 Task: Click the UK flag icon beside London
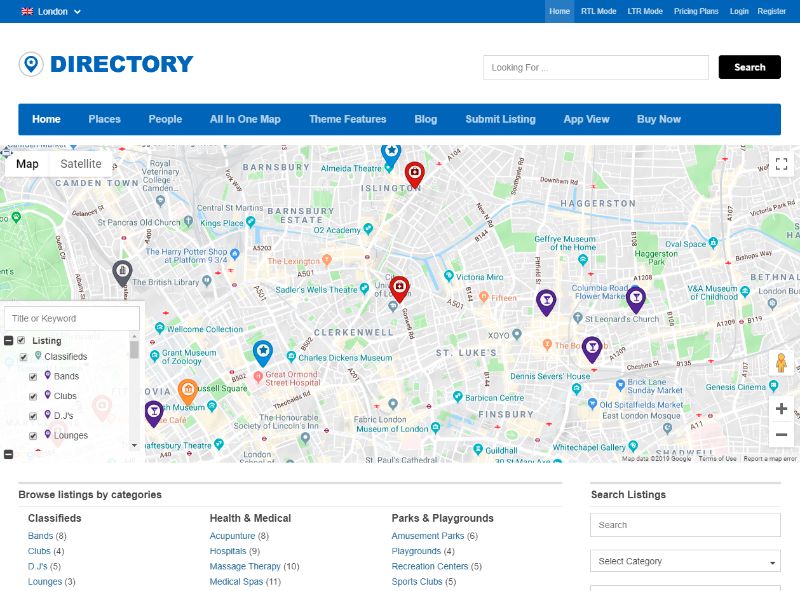27,11
